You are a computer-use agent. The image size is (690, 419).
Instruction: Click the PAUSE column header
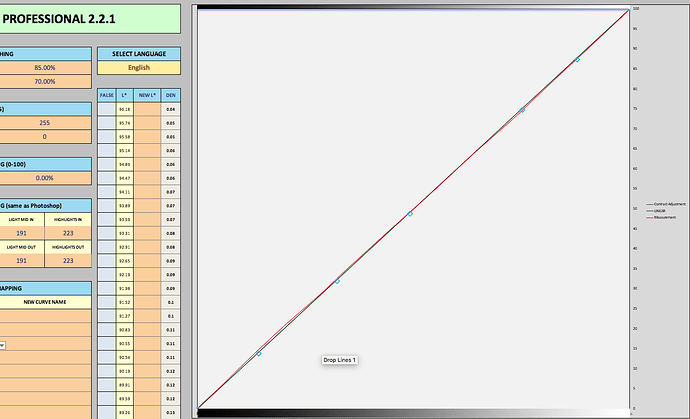point(106,94)
